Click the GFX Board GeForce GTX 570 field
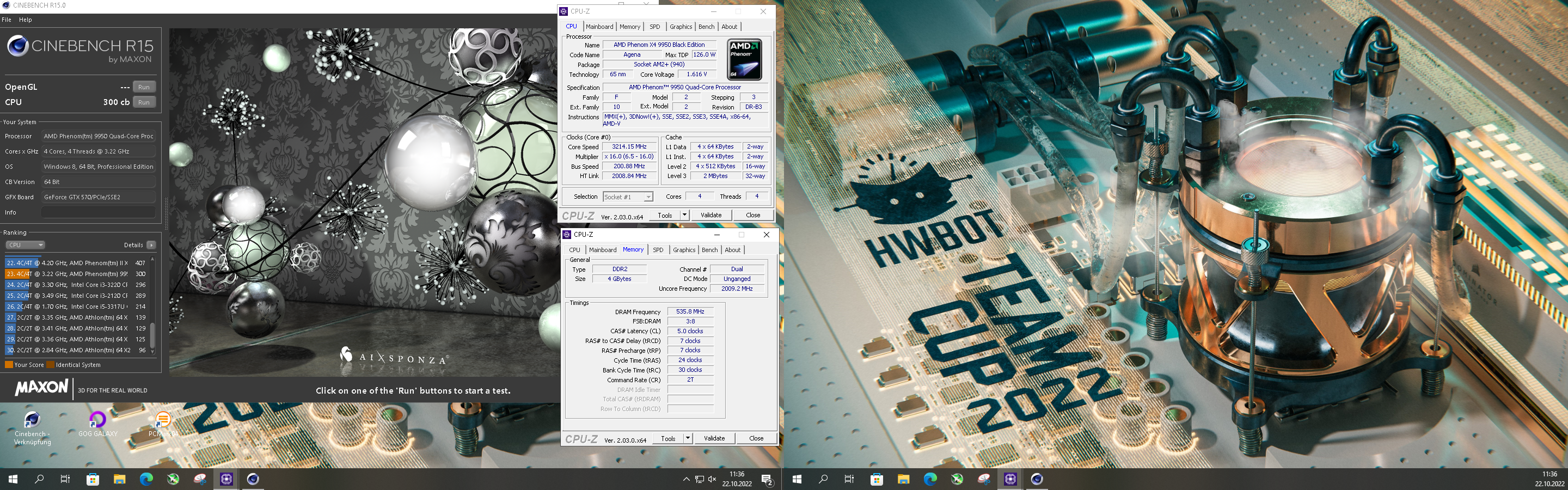The image size is (1568, 490). (98, 197)
